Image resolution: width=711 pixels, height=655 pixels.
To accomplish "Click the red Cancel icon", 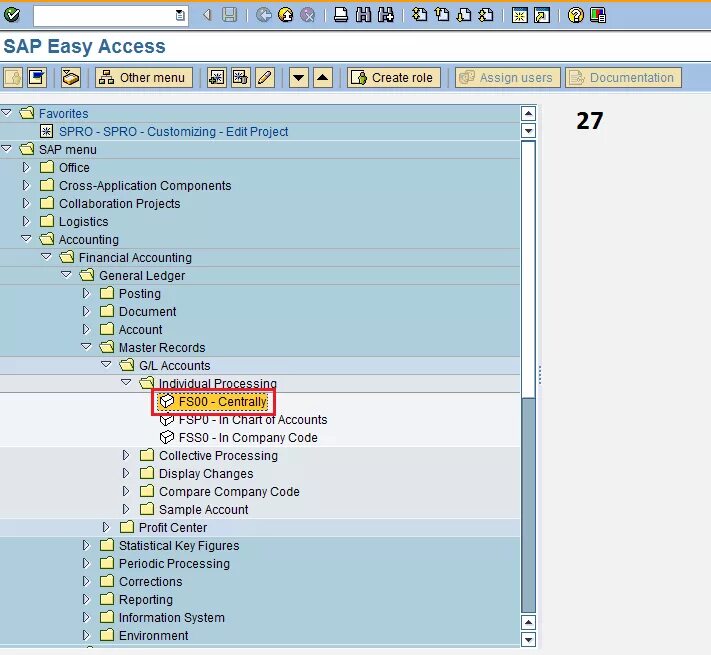I will (x=308, y=15).
